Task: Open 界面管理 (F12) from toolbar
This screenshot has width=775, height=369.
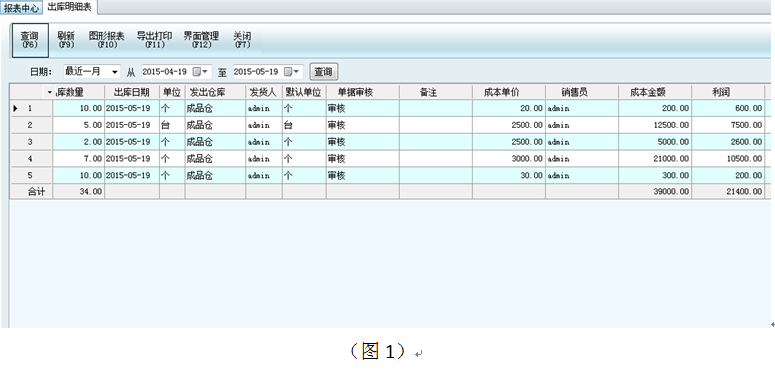Action: tap(201, 40)
